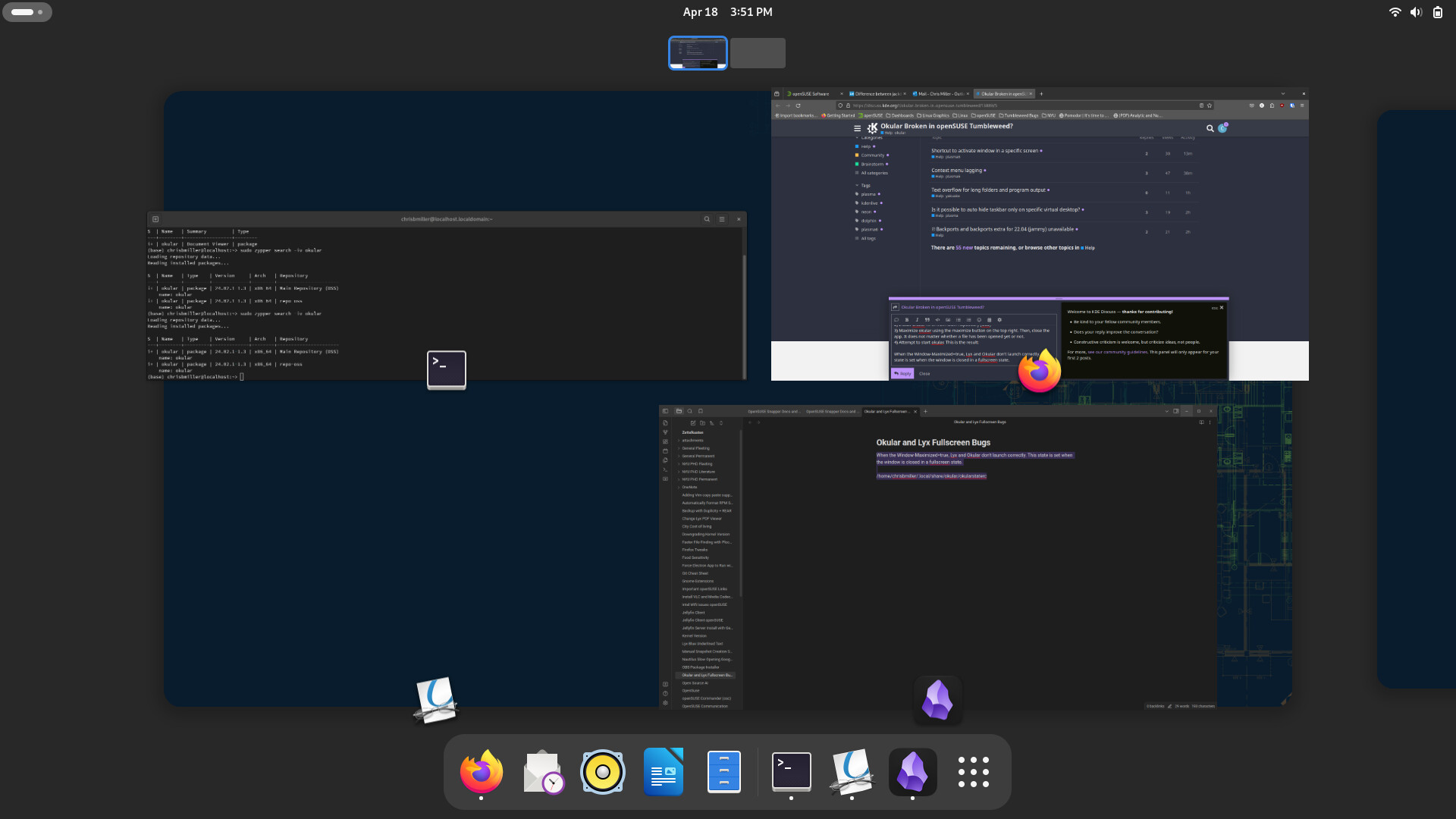Open the Files cabinet icon in dock
1456x819 pixels.
pos(723,771)
